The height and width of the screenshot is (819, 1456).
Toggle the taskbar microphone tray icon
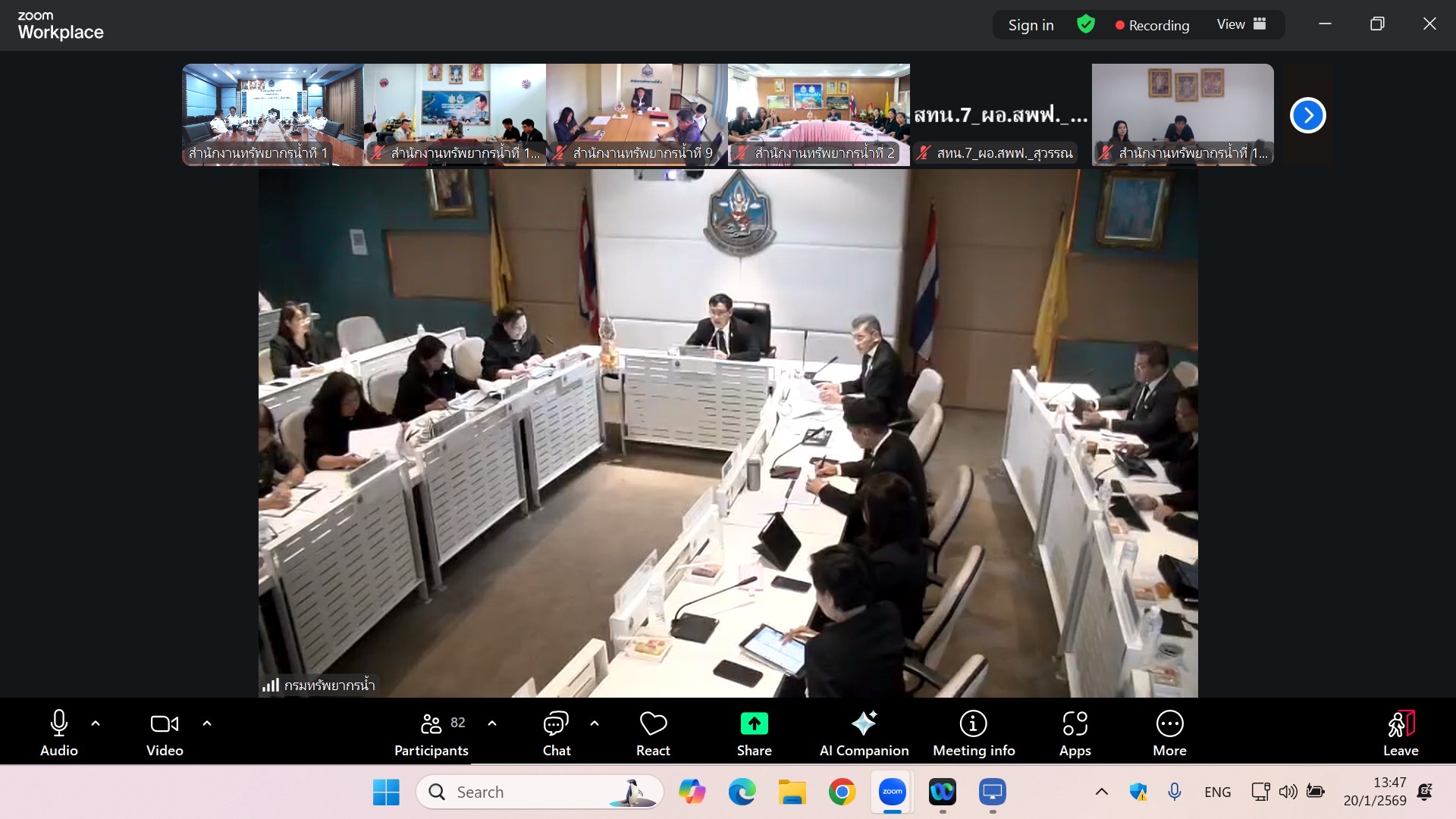1175,792
